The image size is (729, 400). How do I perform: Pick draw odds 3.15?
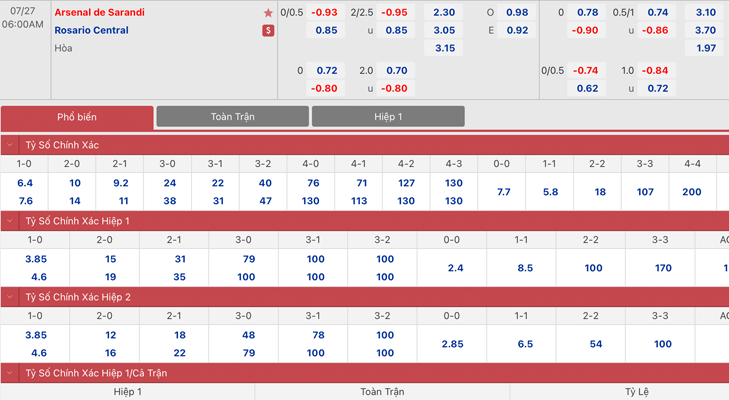point(444,48)
